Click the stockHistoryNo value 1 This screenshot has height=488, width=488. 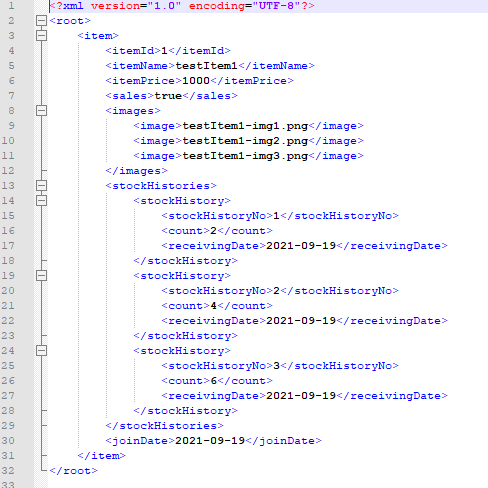pos(276,216)
